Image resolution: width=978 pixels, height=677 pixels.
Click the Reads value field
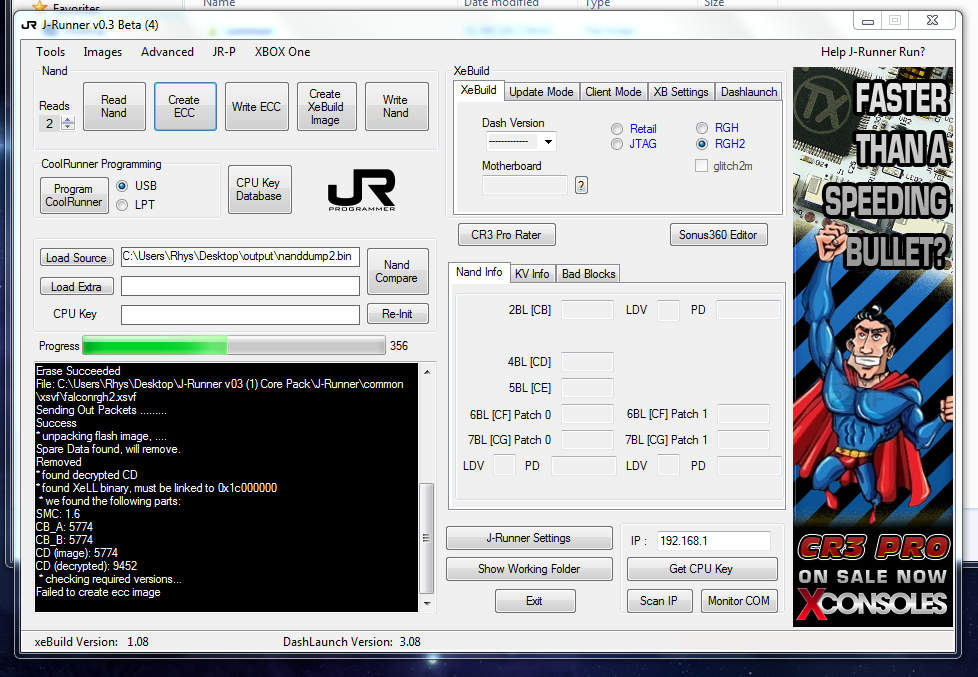51,123
